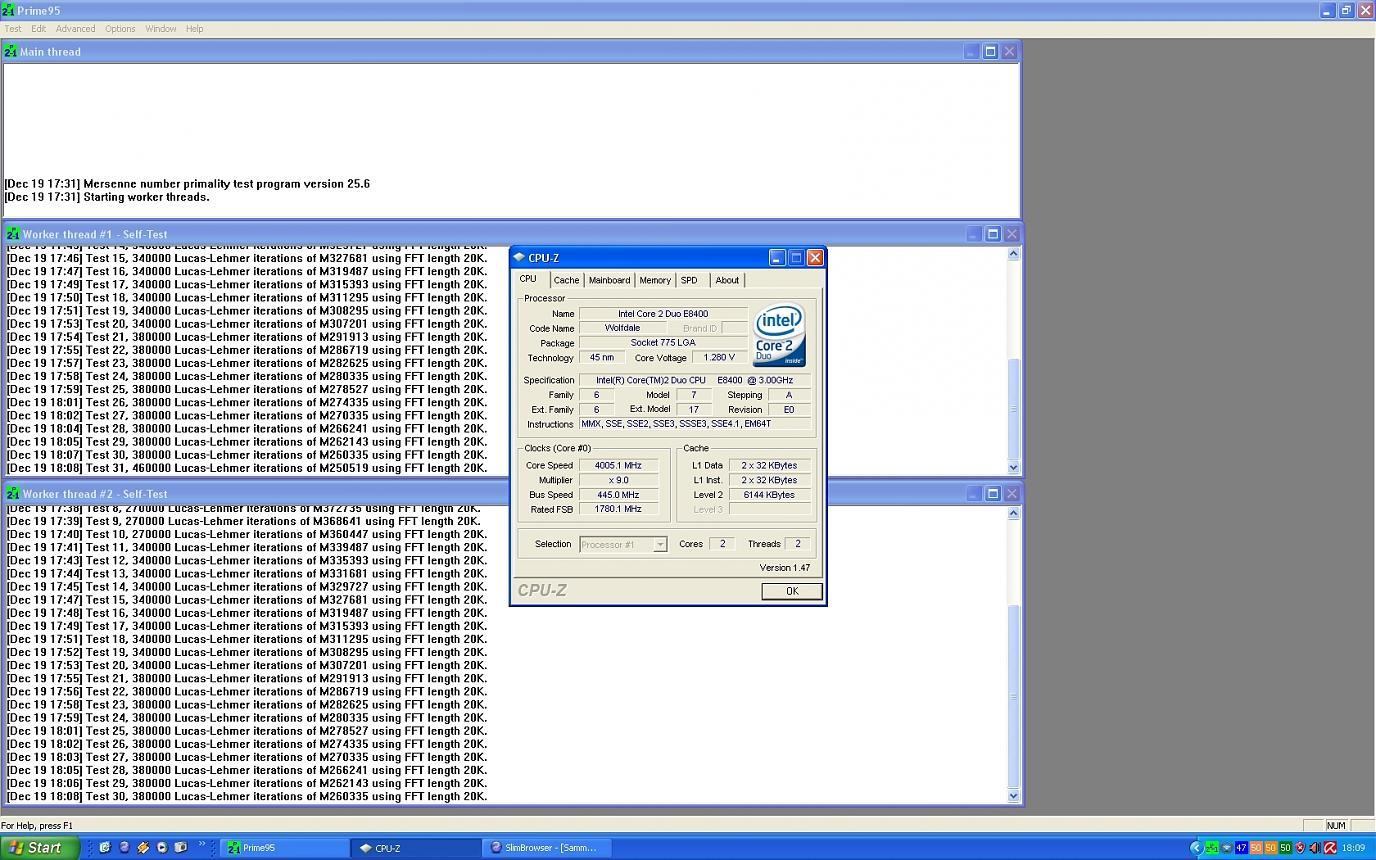Click the NUM indicator in the status bar

1336,825
